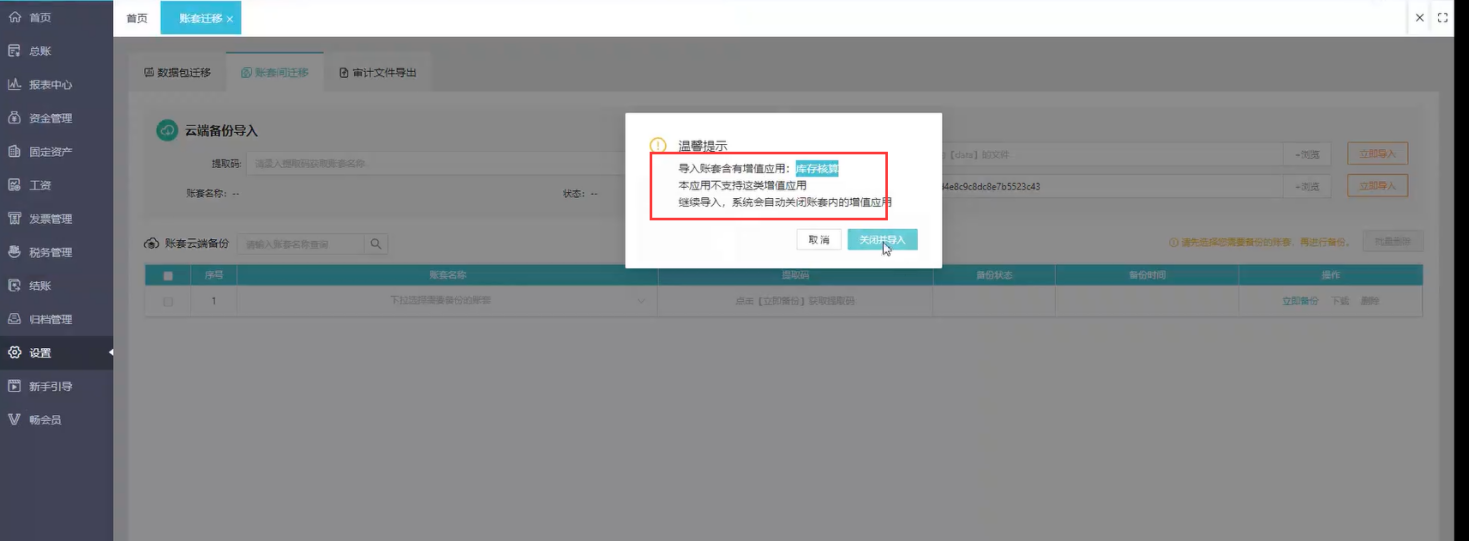Click the 新手引导 sidebar icon

click(x=14, y=386)
